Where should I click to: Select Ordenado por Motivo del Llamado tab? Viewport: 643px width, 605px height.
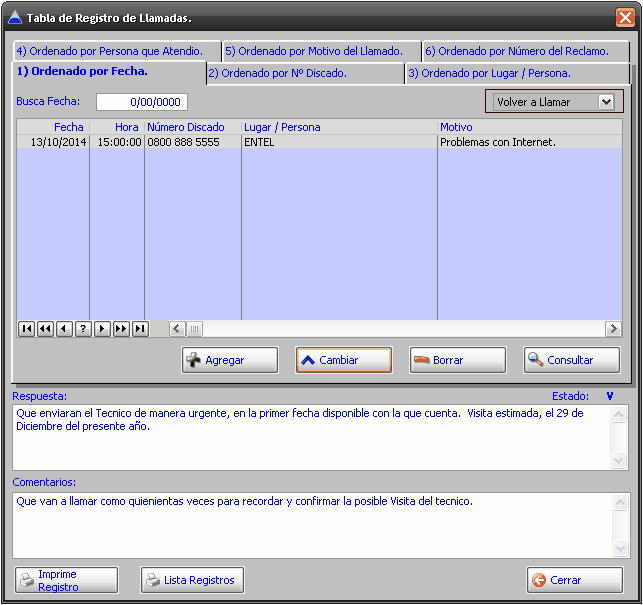(x=320, y=51)
